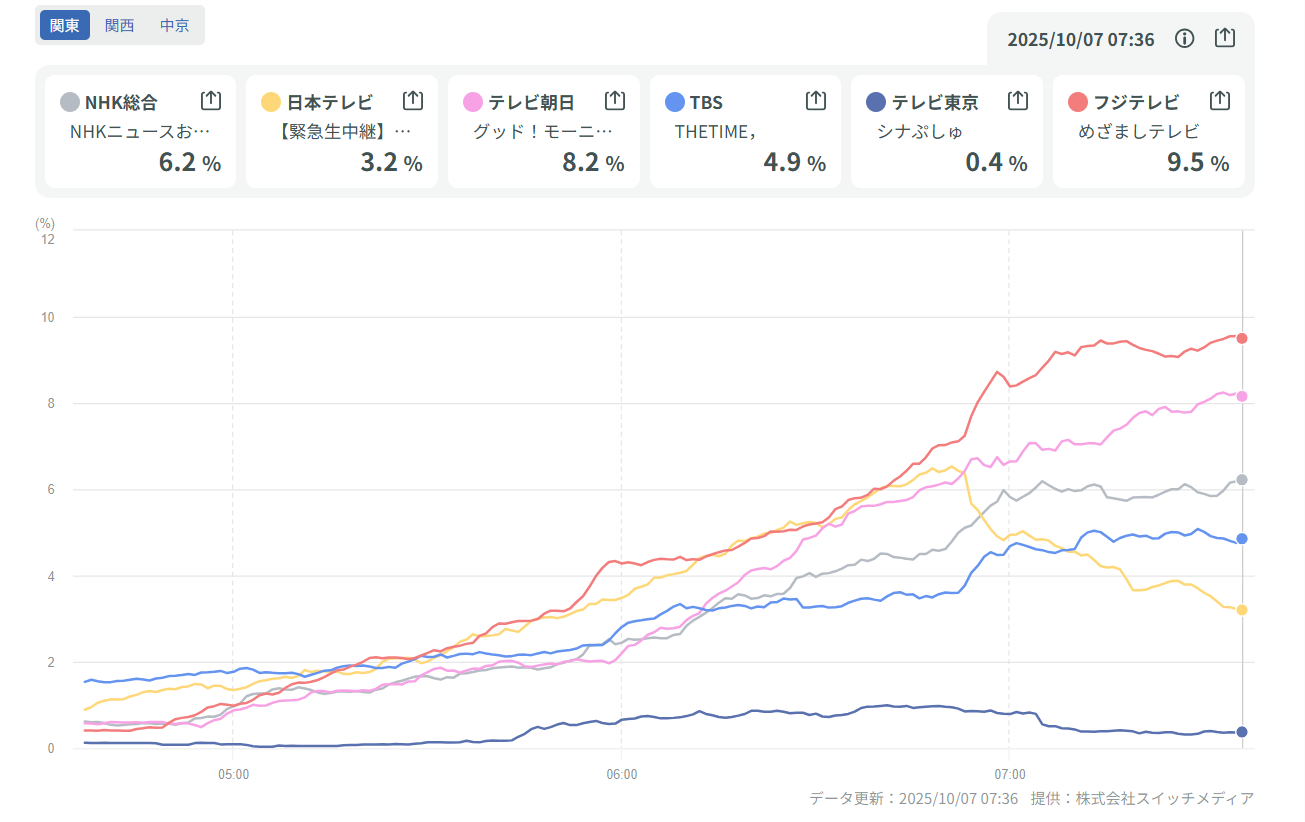Toggle the NHK総合 gray color dot
This screenshot has height=822, width=1305.
[x=70, y=102]
